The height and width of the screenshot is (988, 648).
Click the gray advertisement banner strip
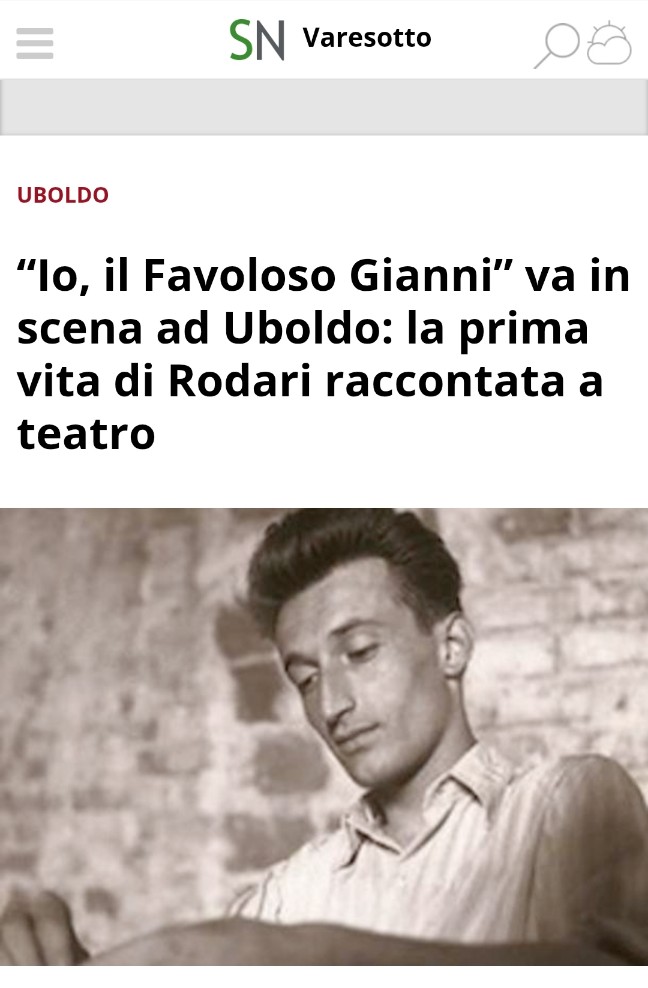pos(324,106)
